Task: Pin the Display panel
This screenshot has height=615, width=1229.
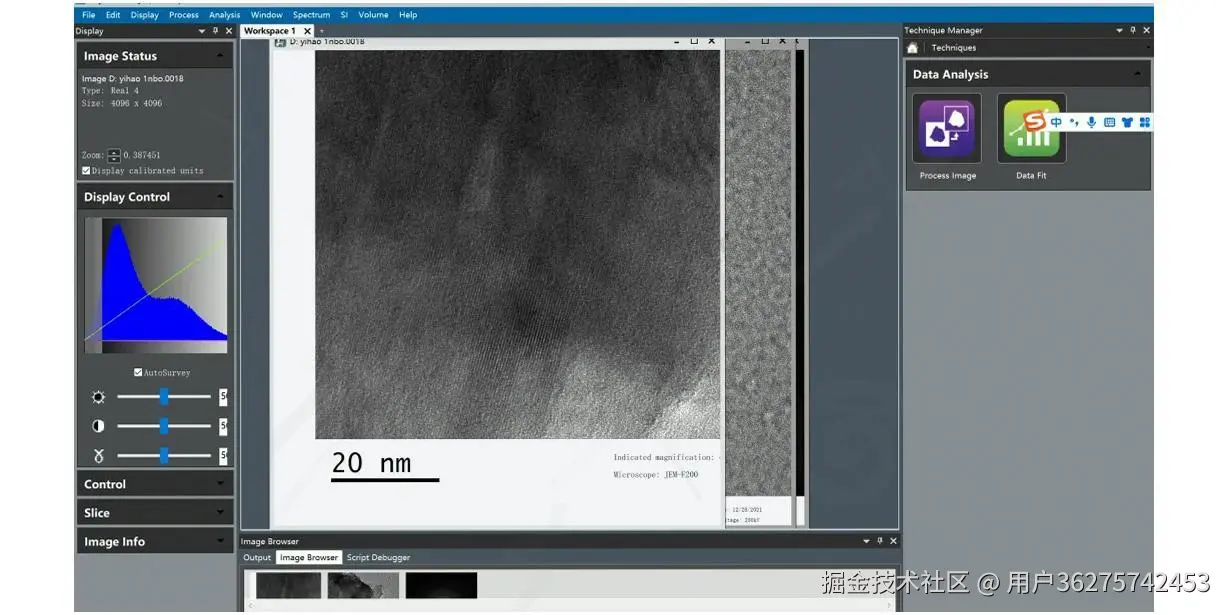Action: pyautogui.click(x=215, y=31)
